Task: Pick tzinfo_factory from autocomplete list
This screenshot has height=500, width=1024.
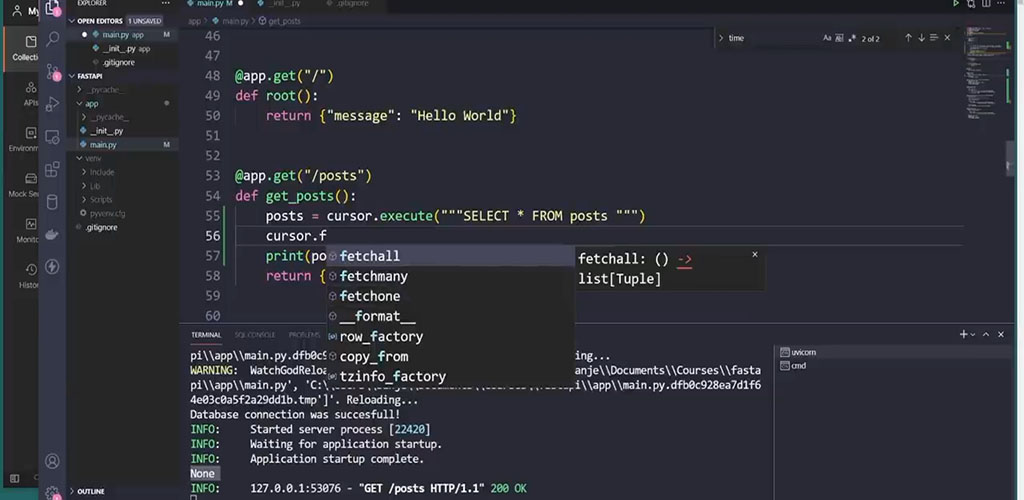Action: click(x=451, y=377)
